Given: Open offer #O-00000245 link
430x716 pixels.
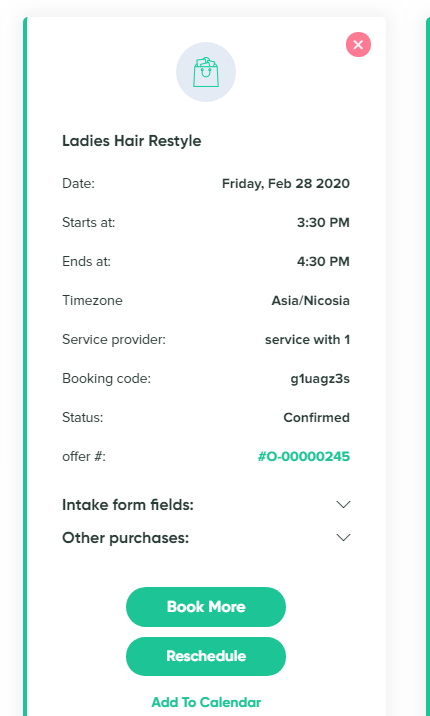Looking at the screenshot, I should click(x=304, y=457).
